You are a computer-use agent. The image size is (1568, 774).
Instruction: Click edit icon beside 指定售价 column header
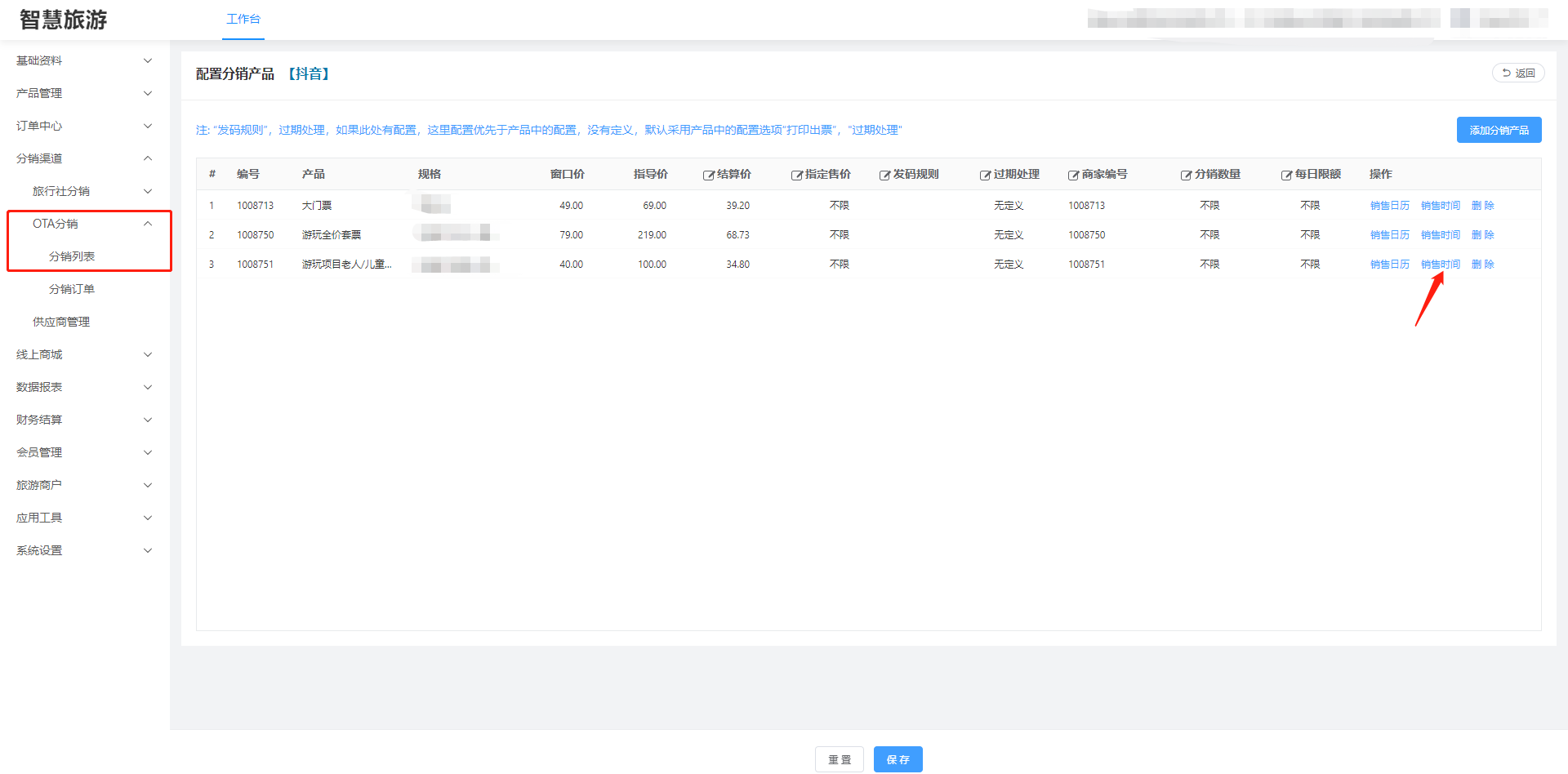tap(796, 175)
